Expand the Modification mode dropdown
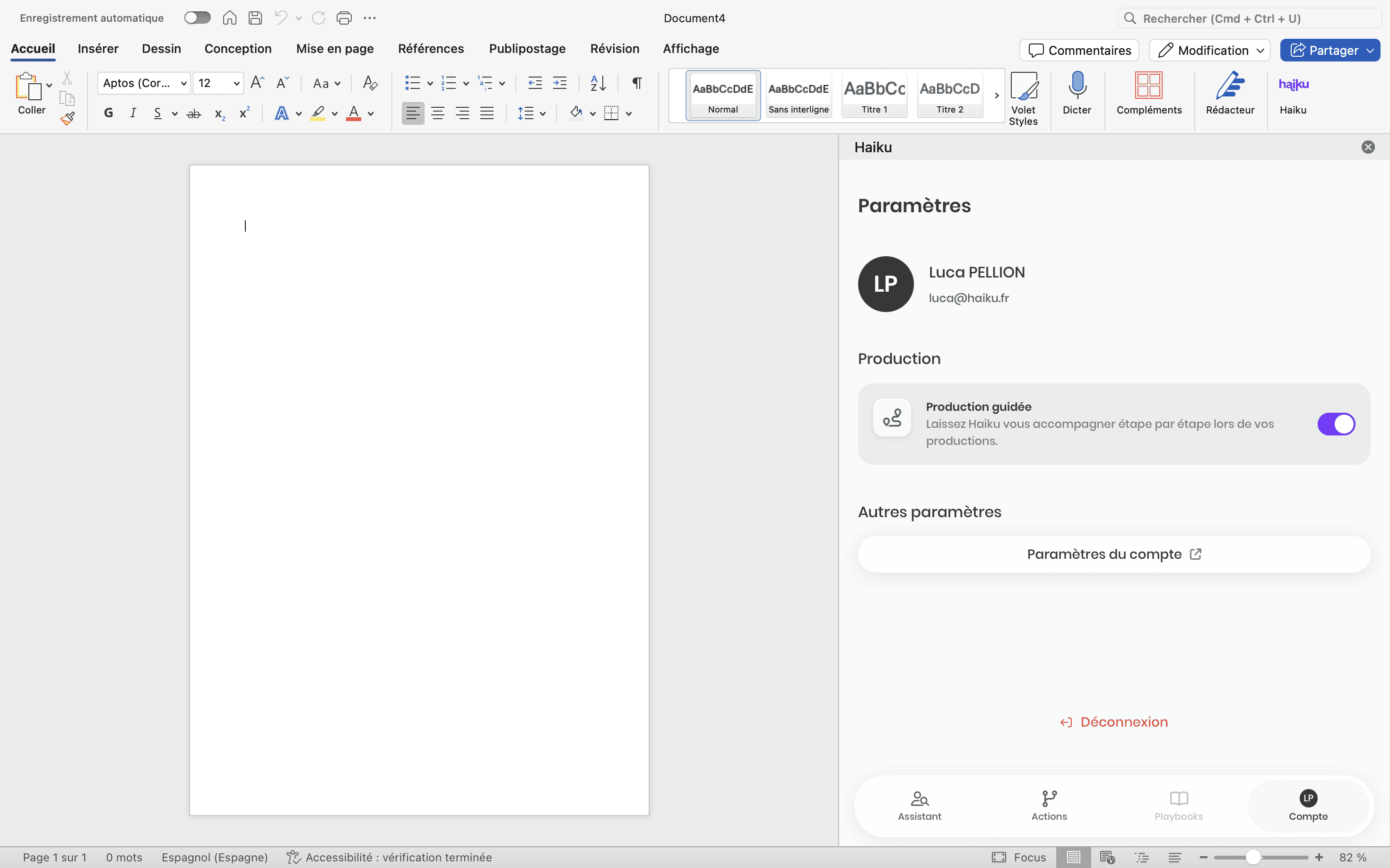The image size is (1390, 868). 1260,51
